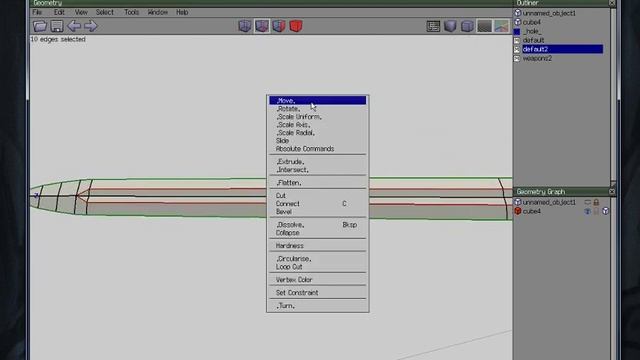Toggle wireframe icon for cube4 in Geometry Graph

tap(605, 211)
